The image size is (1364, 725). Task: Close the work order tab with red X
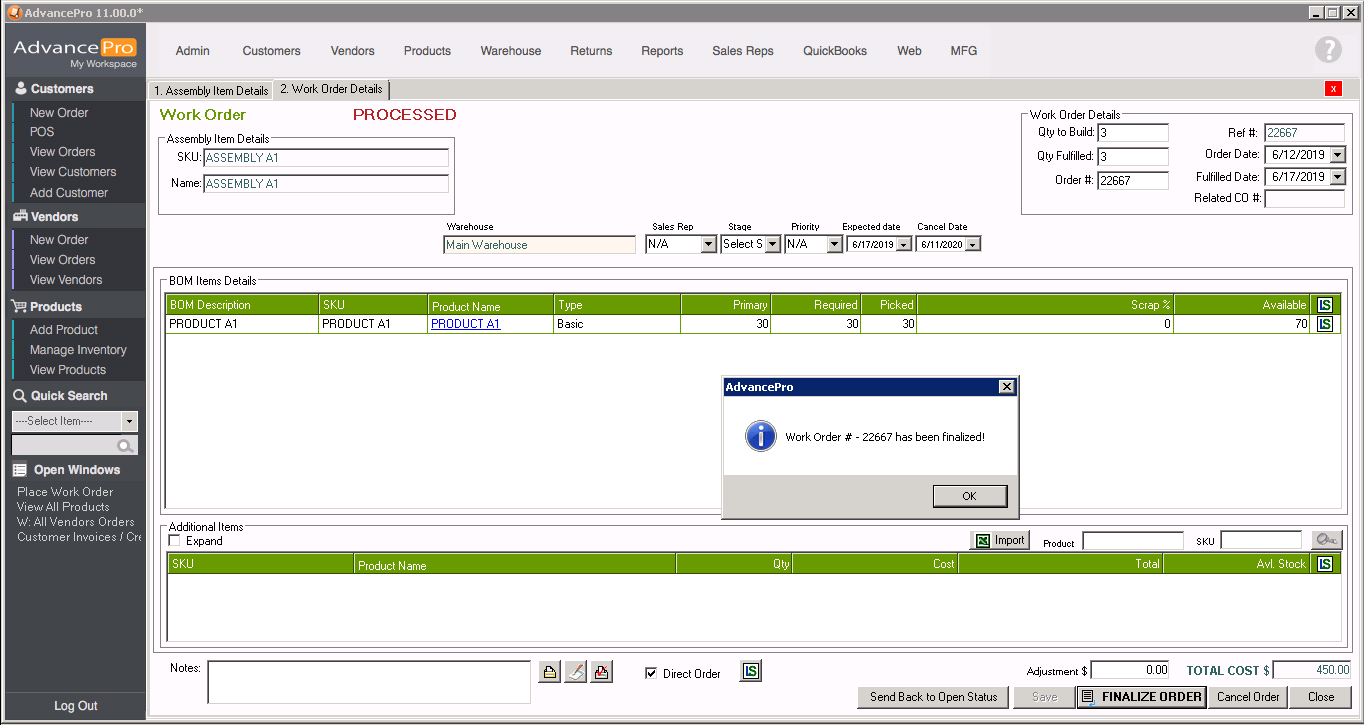(x=1332, y=89)
